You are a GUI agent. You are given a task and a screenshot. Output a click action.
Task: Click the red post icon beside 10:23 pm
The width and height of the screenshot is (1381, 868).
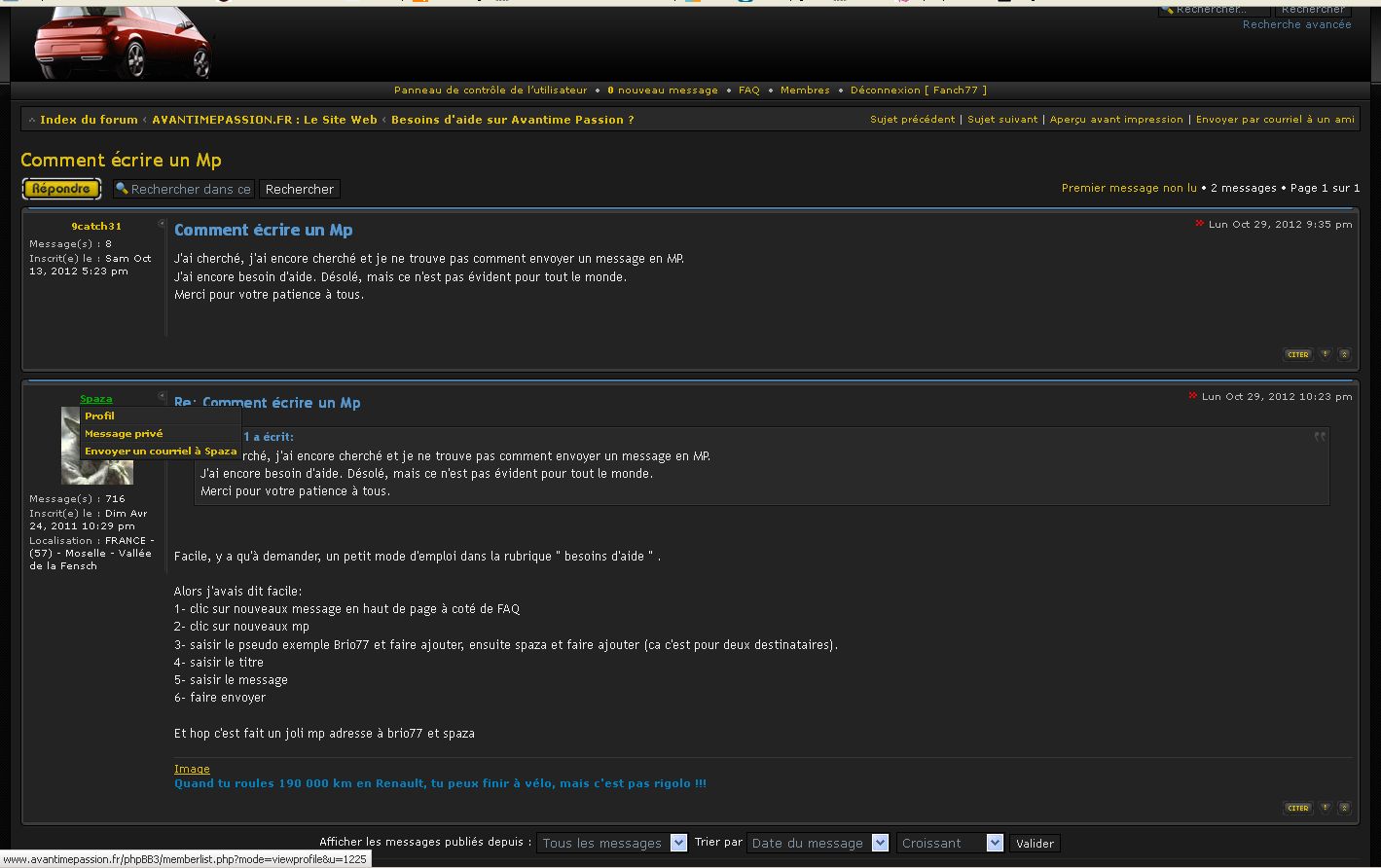(x=1192, y=396)
